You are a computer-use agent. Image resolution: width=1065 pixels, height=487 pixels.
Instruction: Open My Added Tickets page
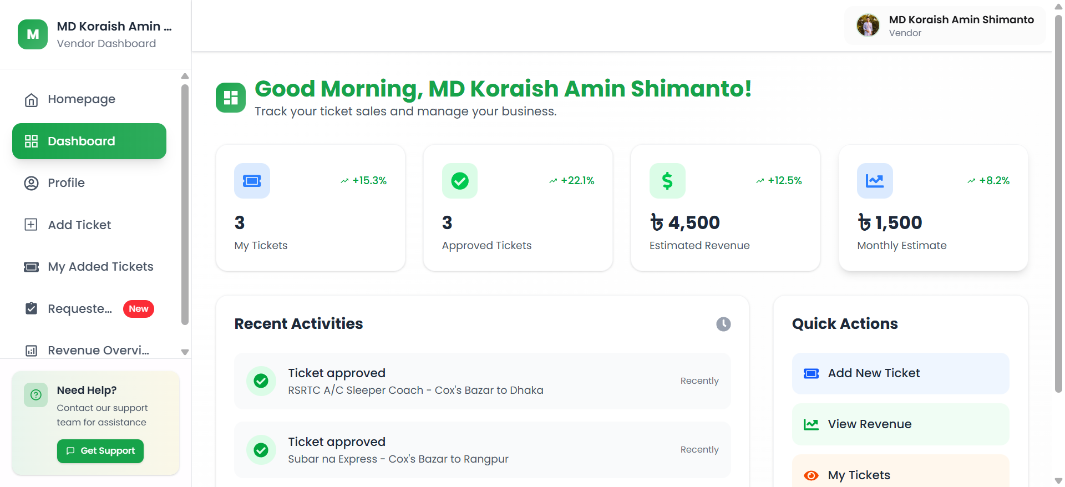tap(100, 267)
